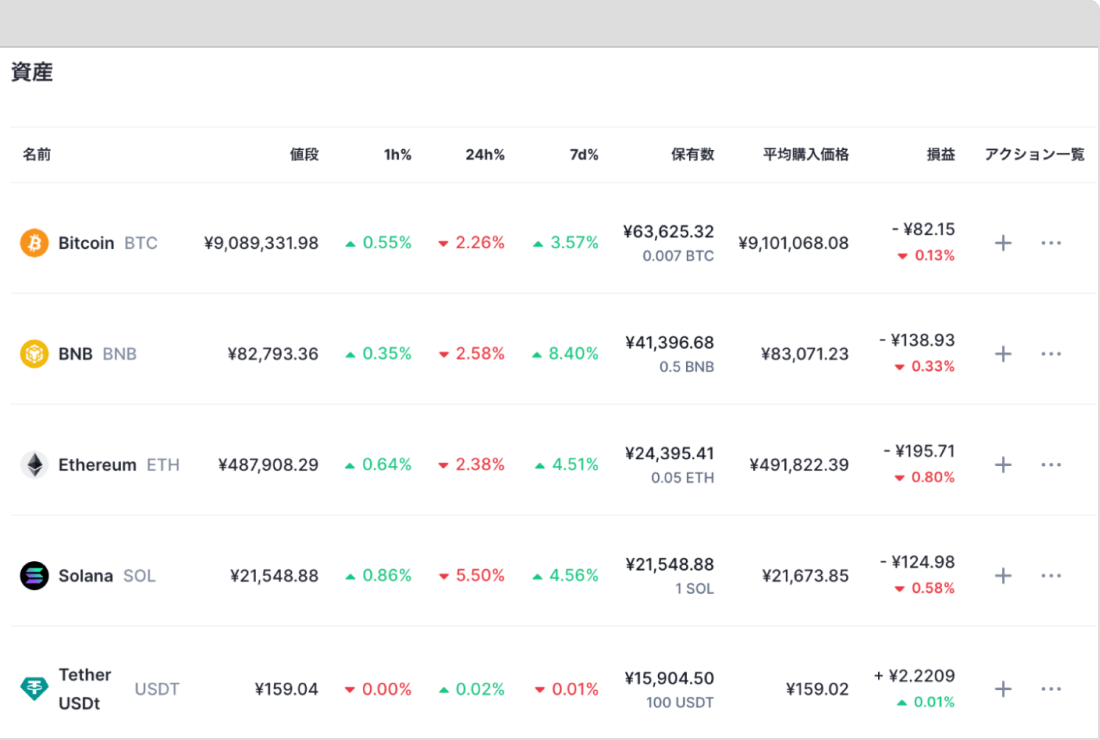
Task: Sort assets by the 1h% column header
Action: [397, 154]
